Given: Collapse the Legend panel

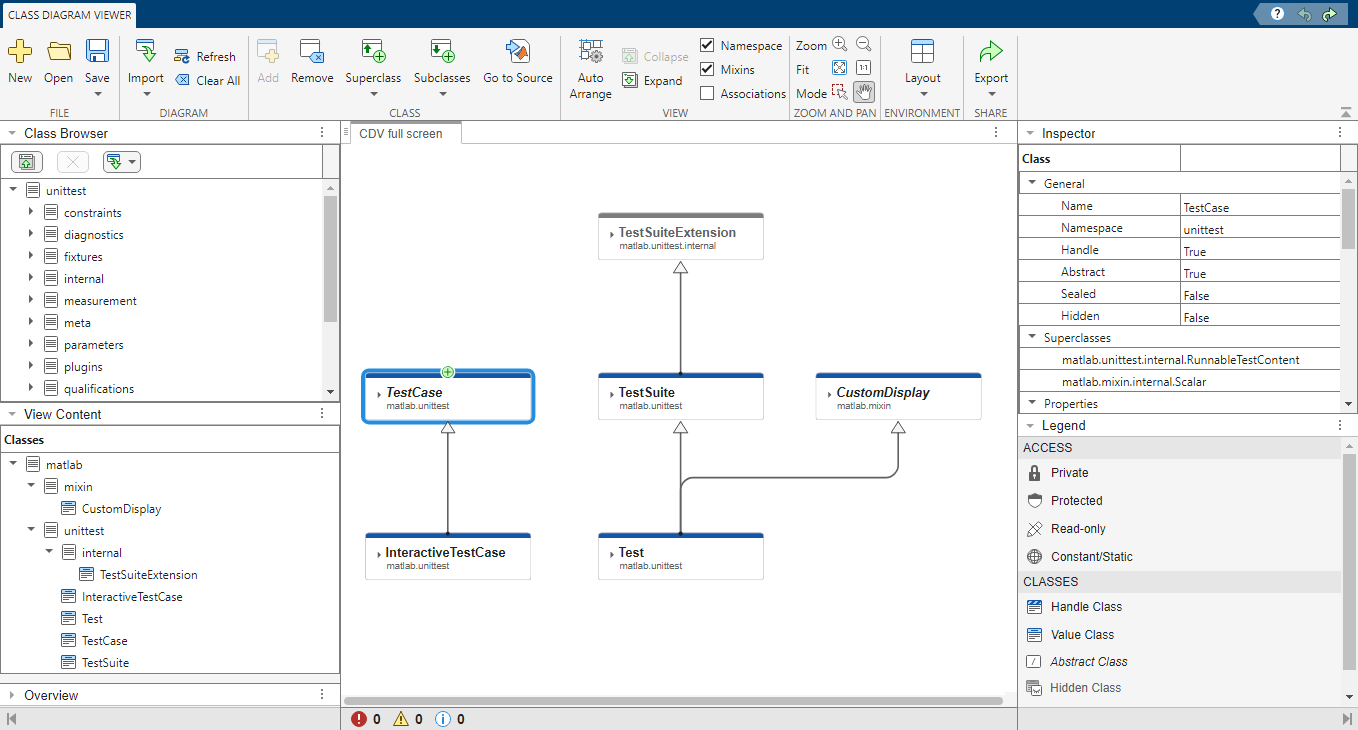Looking at the screenshot, I should click(1029, 425).
